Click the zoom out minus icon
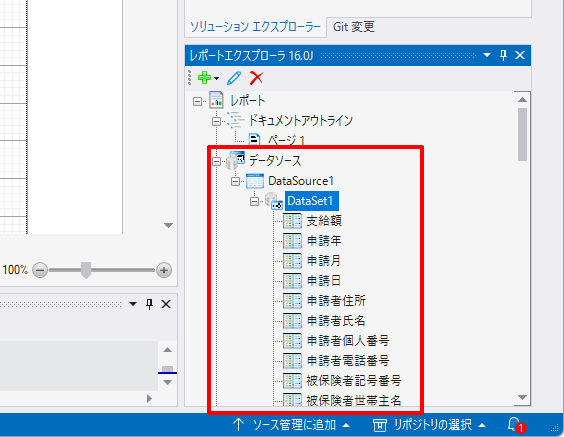 [40, 270]
